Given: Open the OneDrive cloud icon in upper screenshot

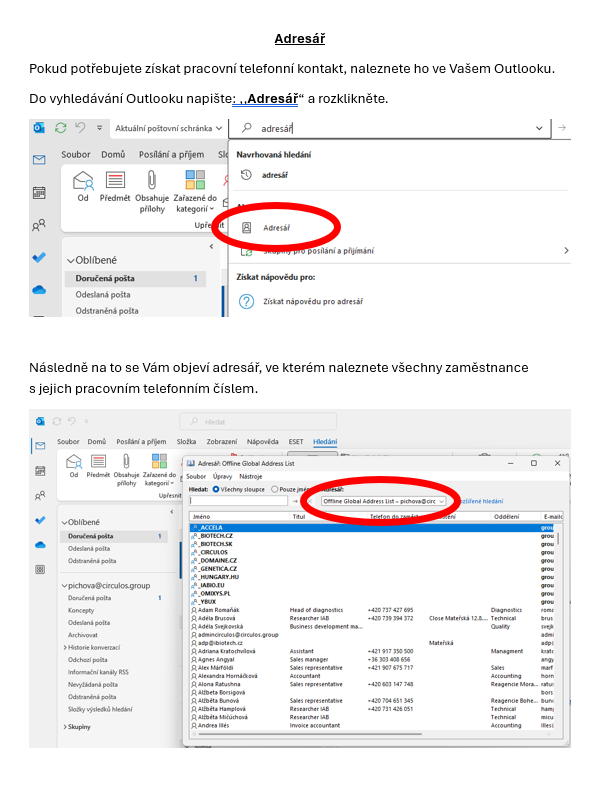Looking at the screenshot, I should point(39,290).
